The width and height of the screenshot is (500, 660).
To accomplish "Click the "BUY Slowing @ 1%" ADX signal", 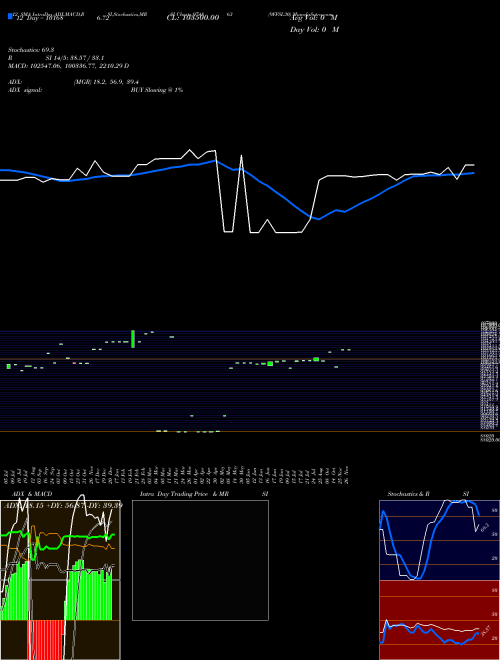I will point(157,90).
